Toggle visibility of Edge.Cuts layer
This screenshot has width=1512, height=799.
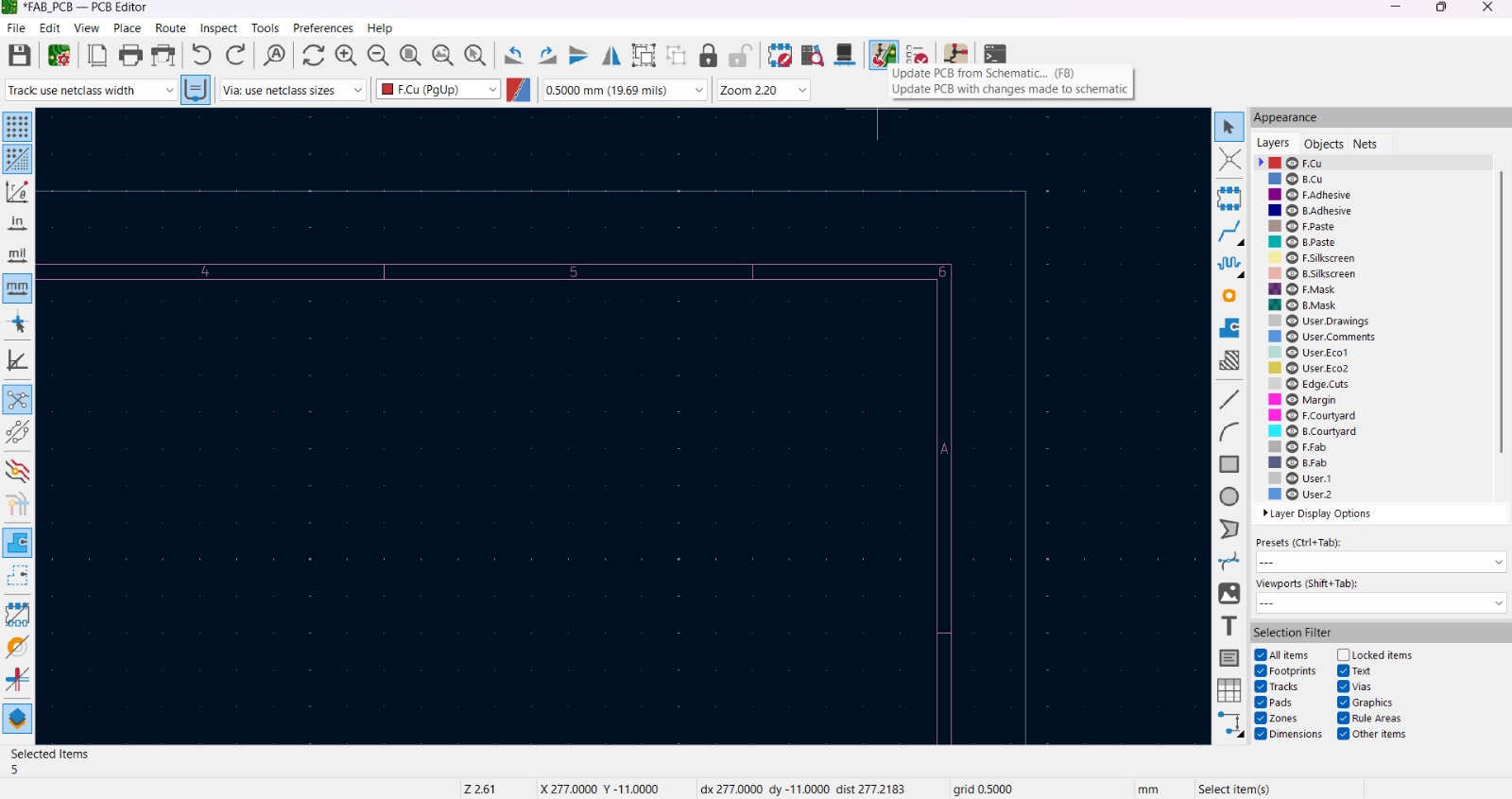1292,385
